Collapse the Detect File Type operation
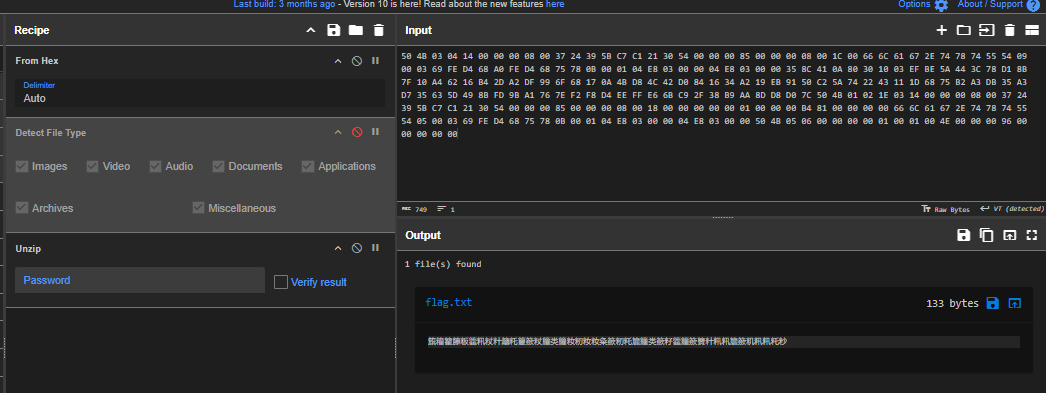 [338, 132]
